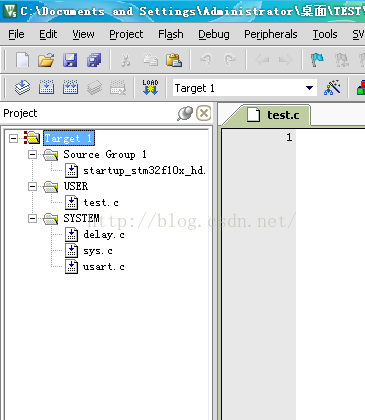
Task: Open the Target 1 dropdown list
Action: click(309, 88)
